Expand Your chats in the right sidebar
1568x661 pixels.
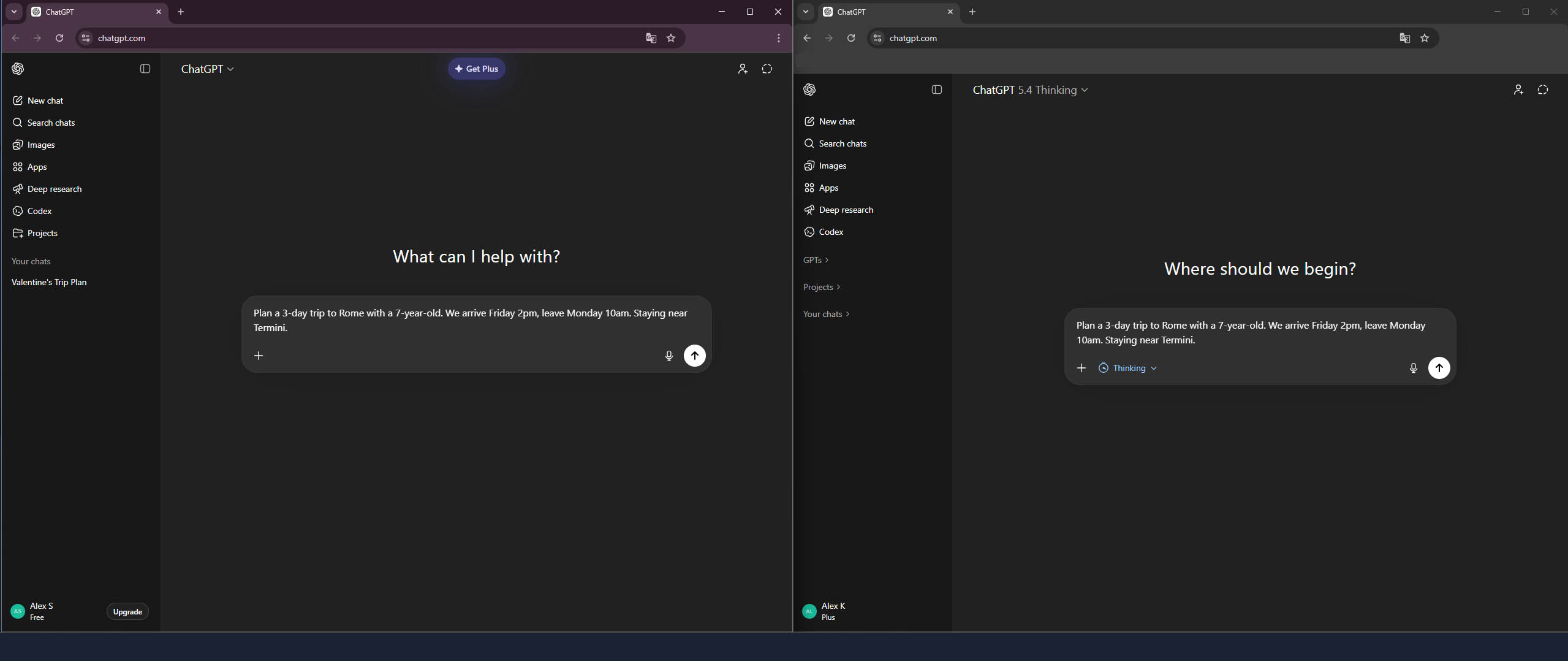[825, 314]
